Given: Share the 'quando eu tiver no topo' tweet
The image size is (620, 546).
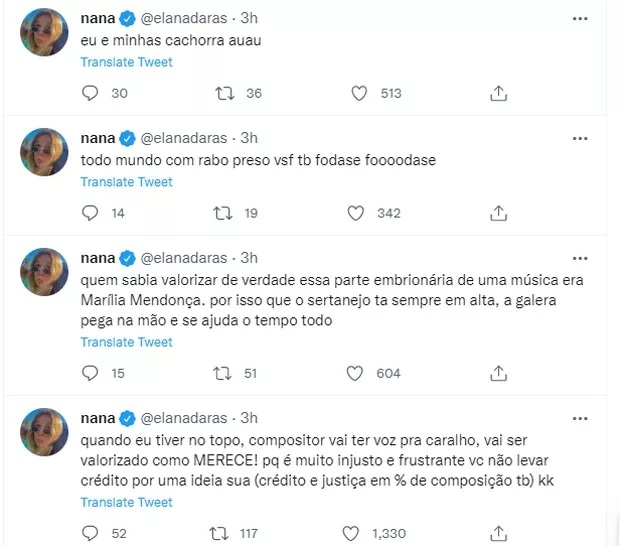Looking at the screenshot, I should point(498,533).
